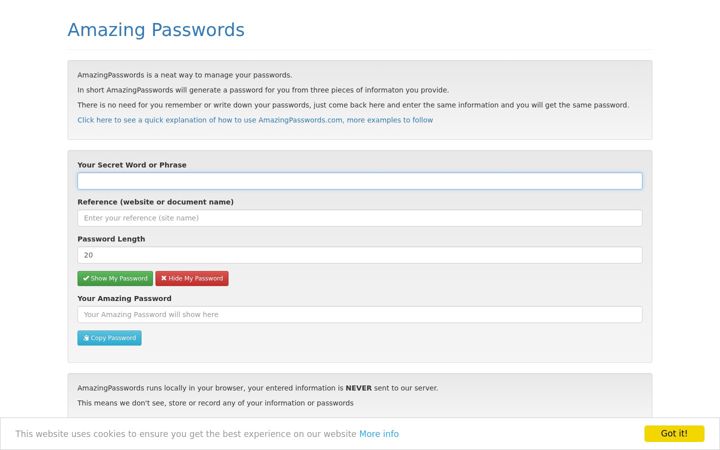
Task: Click the green Show My Password button
Action: point(115,278)
